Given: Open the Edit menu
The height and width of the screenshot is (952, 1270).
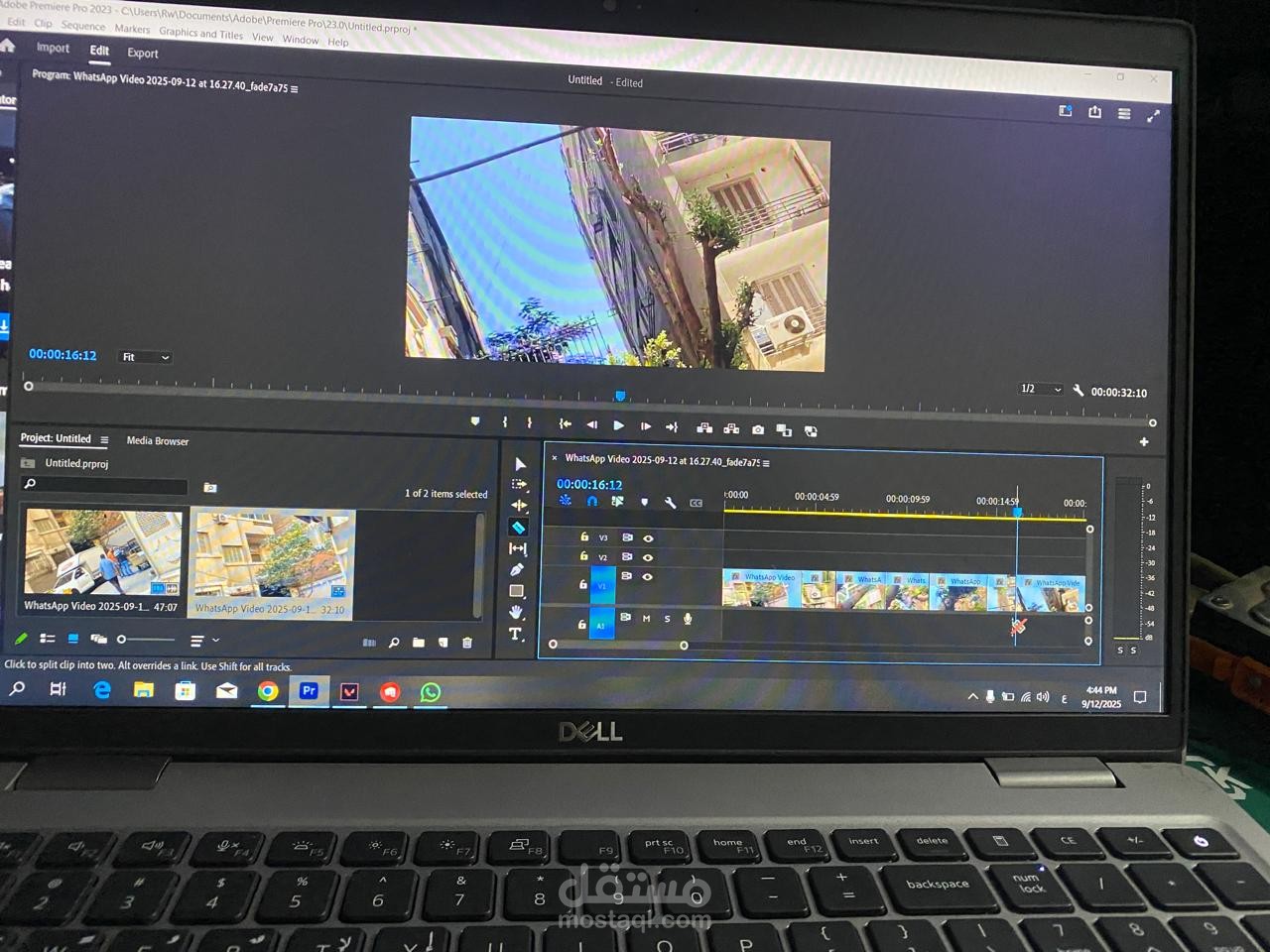Looking at the screenshot, I should point(16,22).
